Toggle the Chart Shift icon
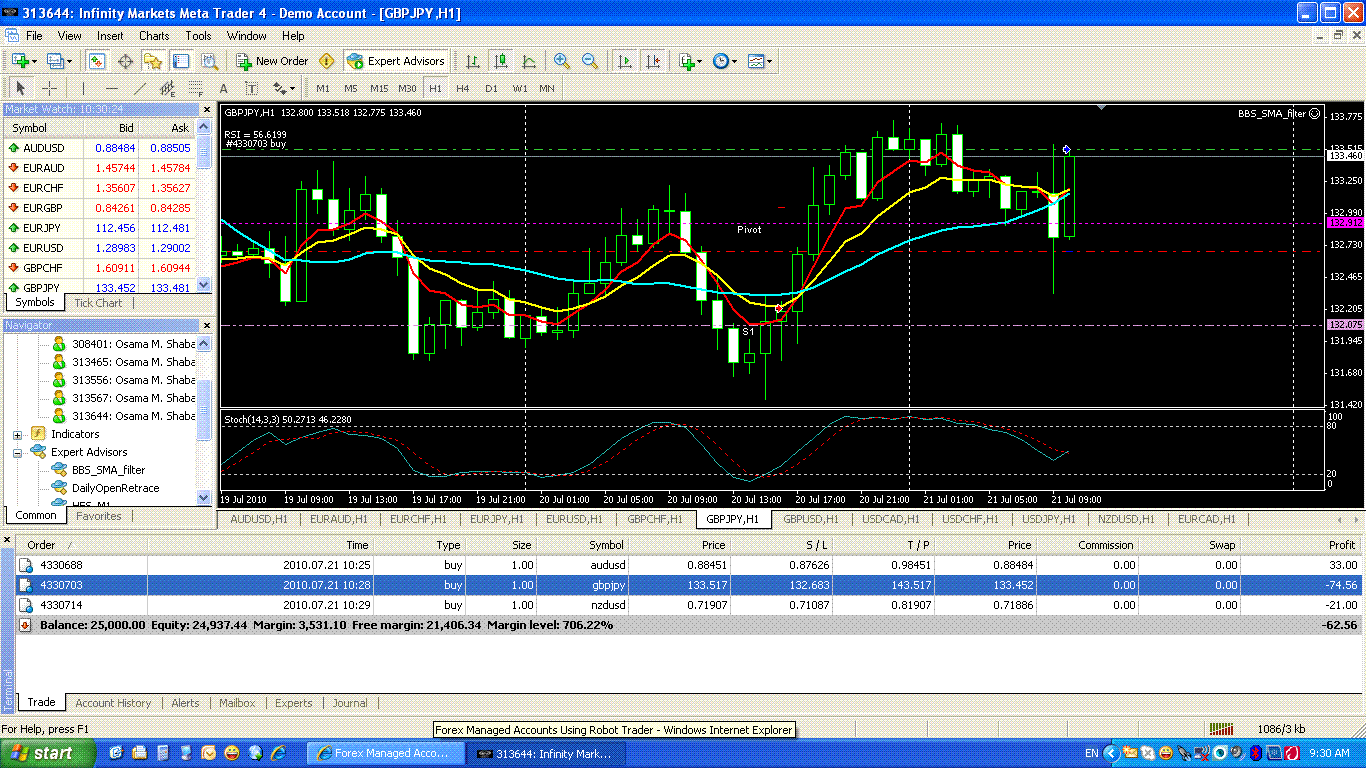Screen dimensions: 1366x768 (x=653, y=61)
